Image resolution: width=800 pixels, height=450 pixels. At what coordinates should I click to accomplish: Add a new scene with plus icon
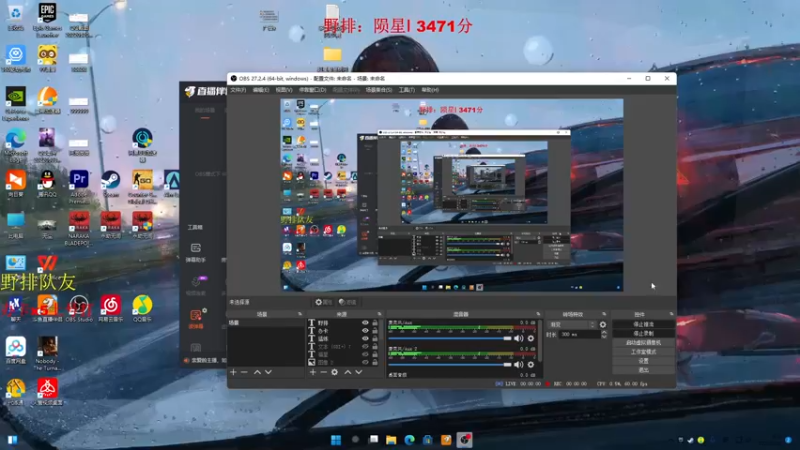(x=233, y=372)
